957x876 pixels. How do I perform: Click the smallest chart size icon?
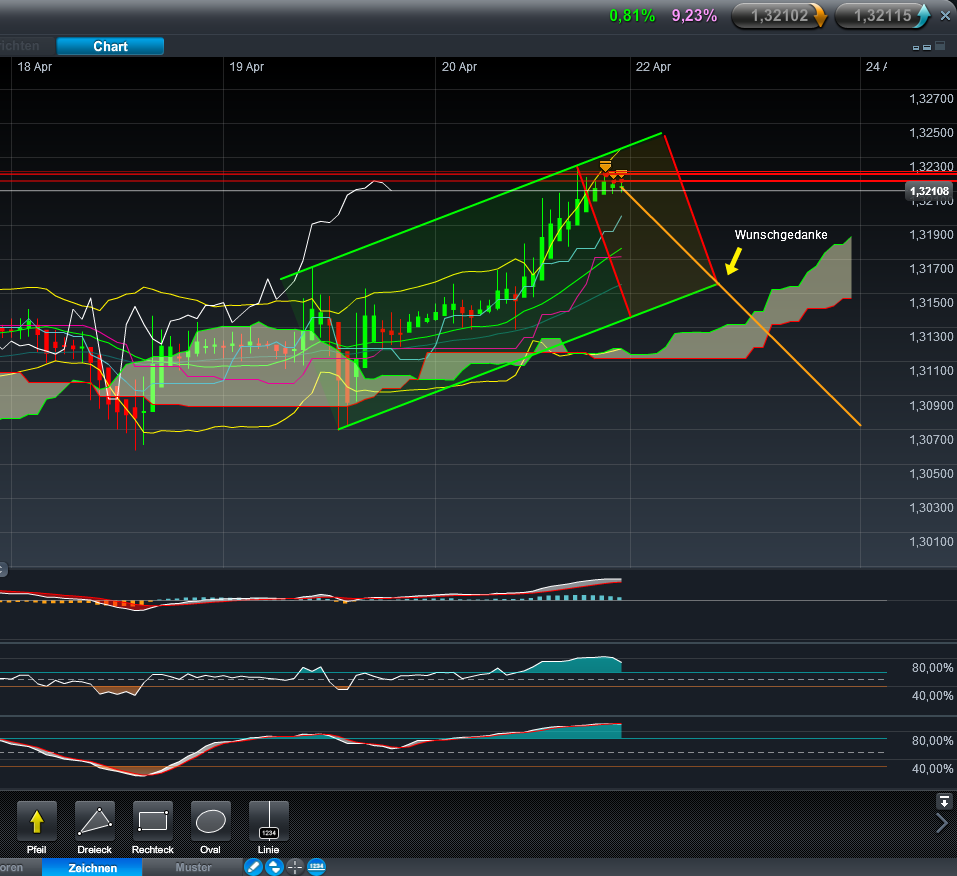915,48
